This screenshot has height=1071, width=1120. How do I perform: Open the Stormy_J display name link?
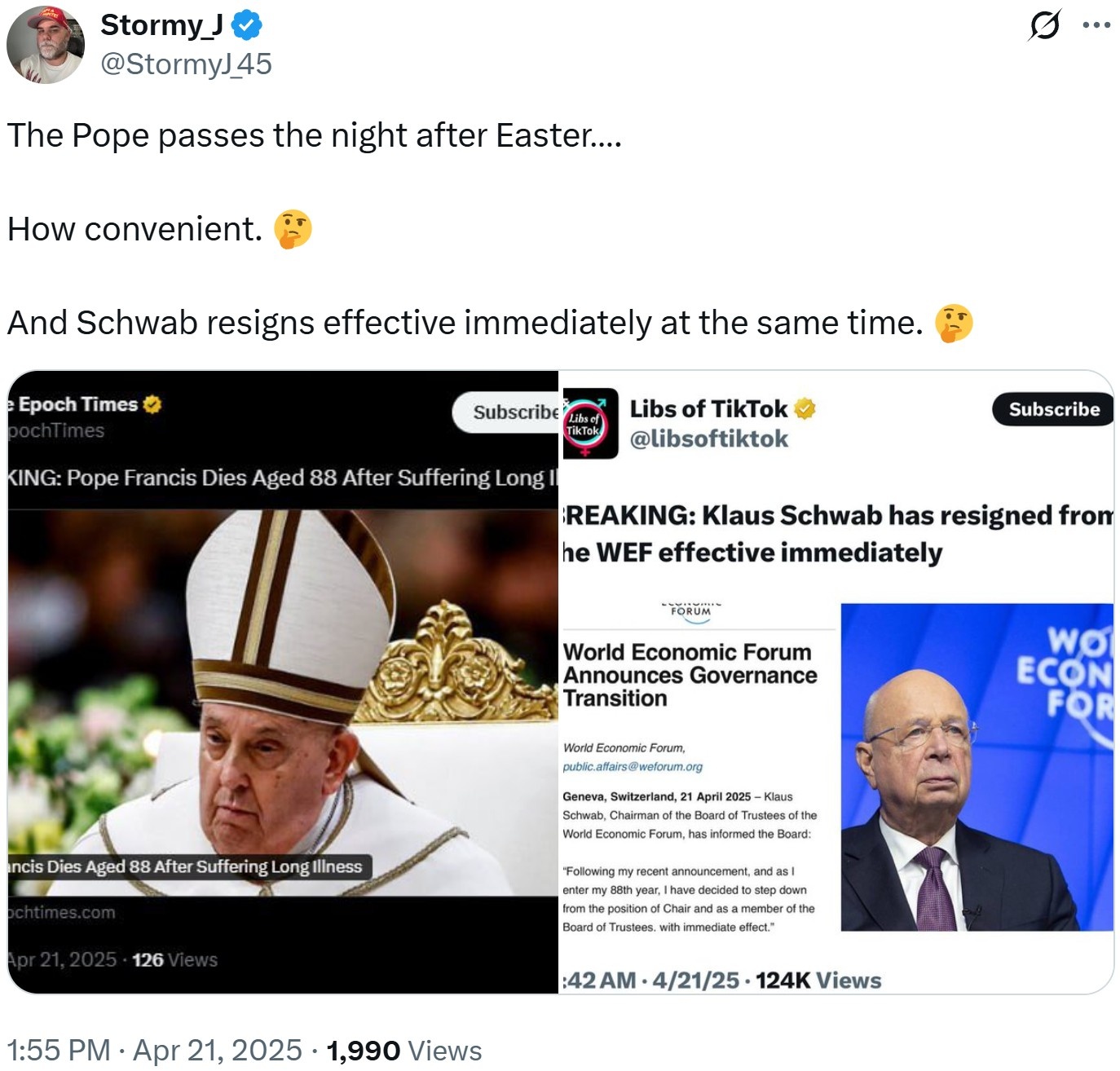click(161, 25)
